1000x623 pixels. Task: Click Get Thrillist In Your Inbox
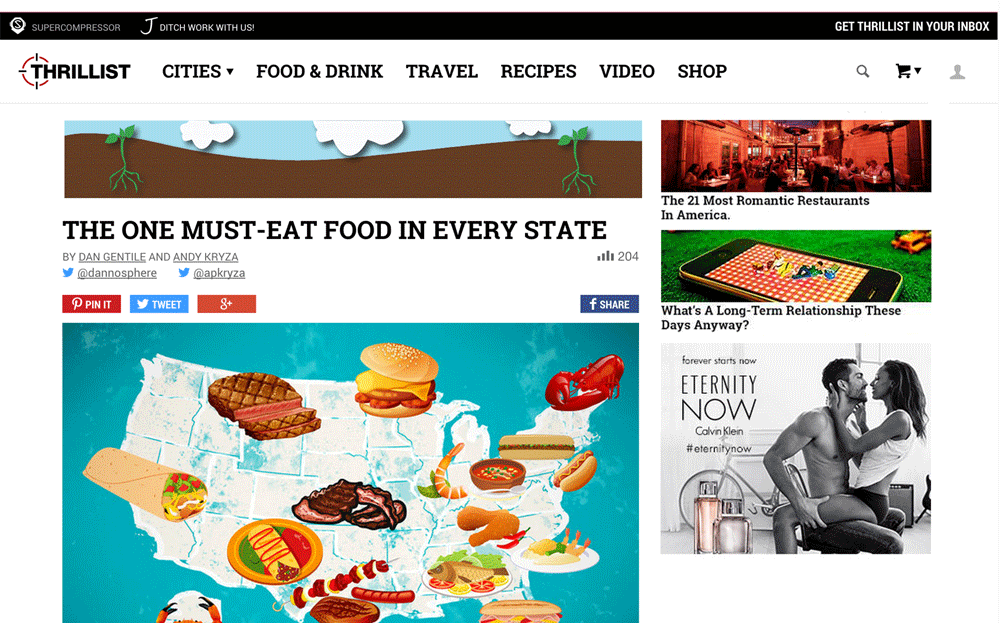click(912, 27)
